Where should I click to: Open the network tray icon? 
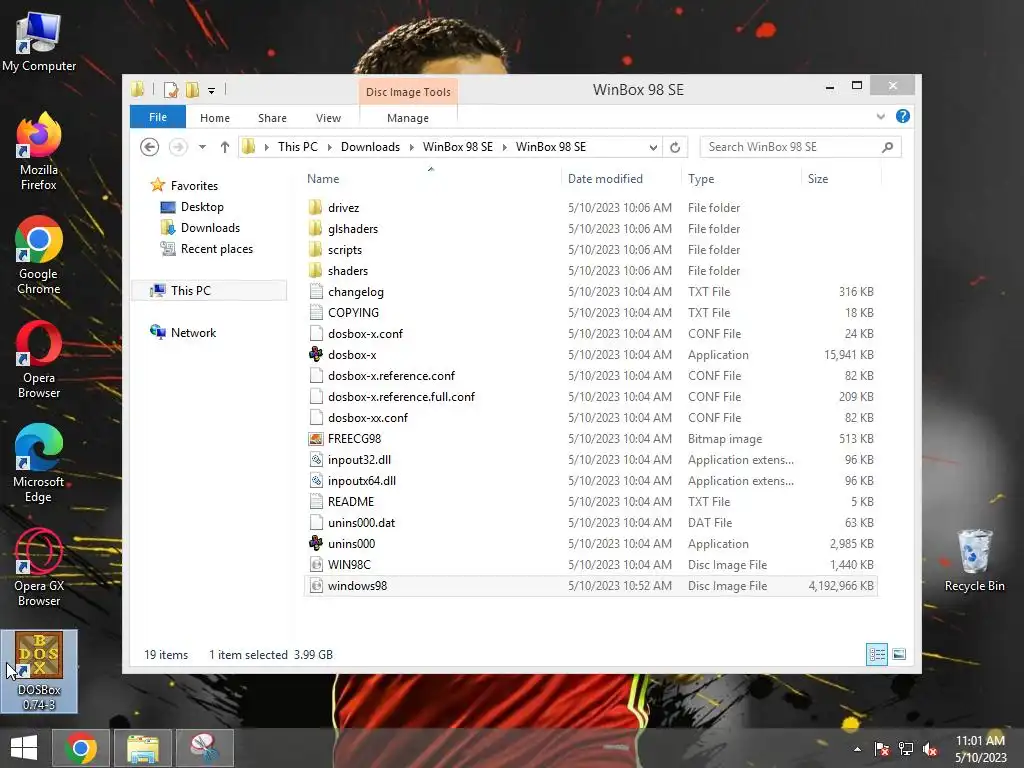[906, 749]
